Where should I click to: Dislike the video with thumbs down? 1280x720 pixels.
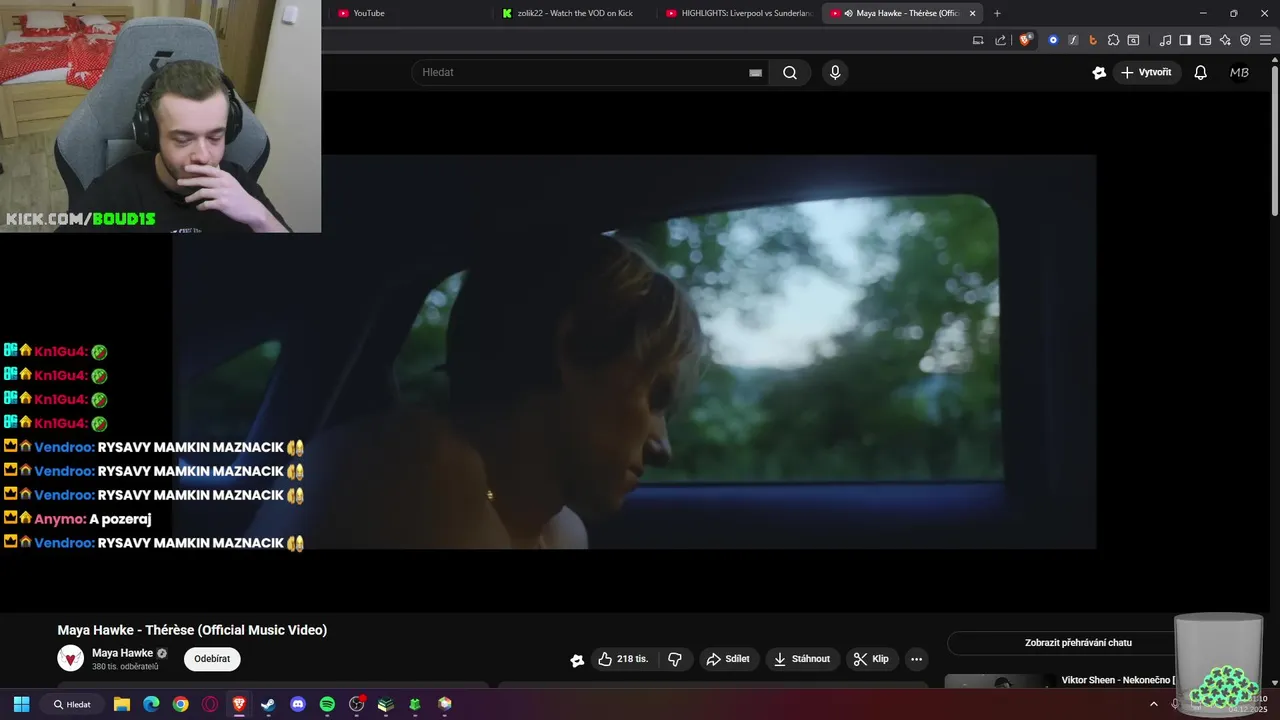(x=675, y=659)
